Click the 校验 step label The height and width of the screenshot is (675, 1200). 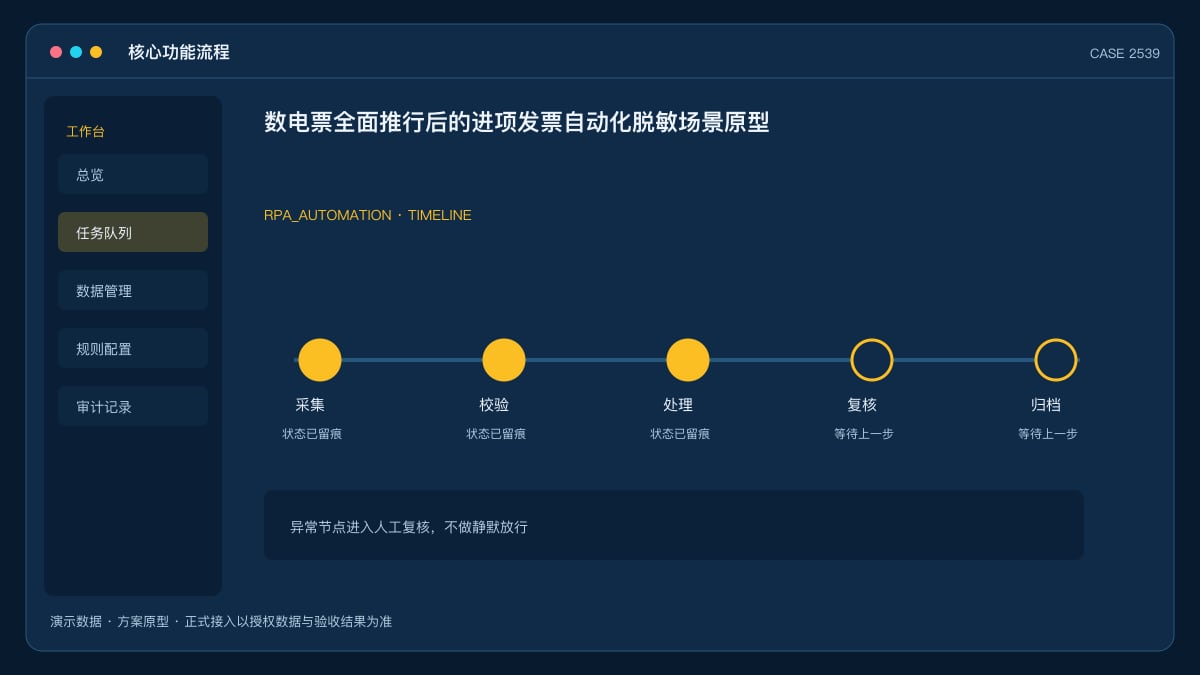click(x=494, y=405)
